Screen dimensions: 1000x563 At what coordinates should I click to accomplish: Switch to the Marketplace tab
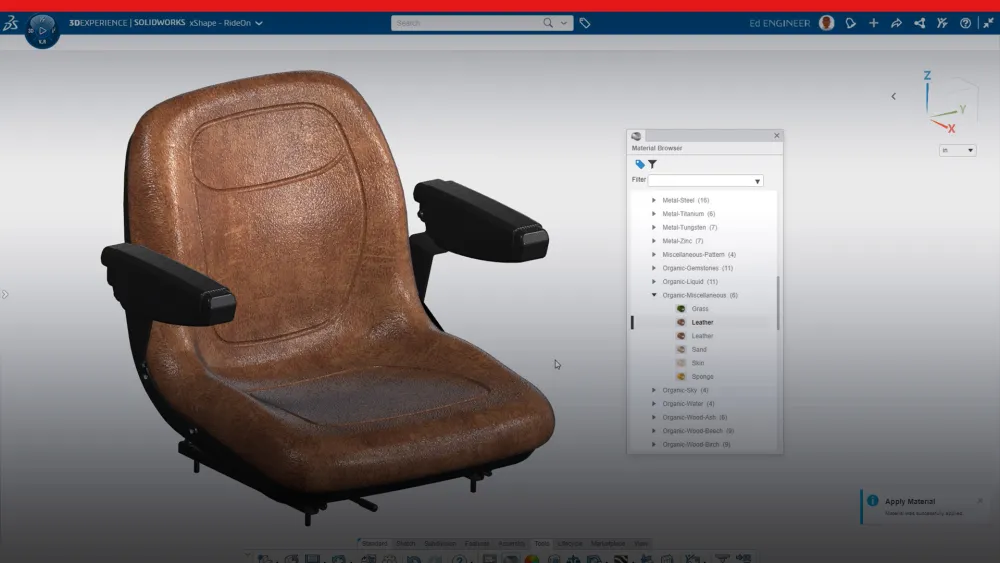(608, 544)
